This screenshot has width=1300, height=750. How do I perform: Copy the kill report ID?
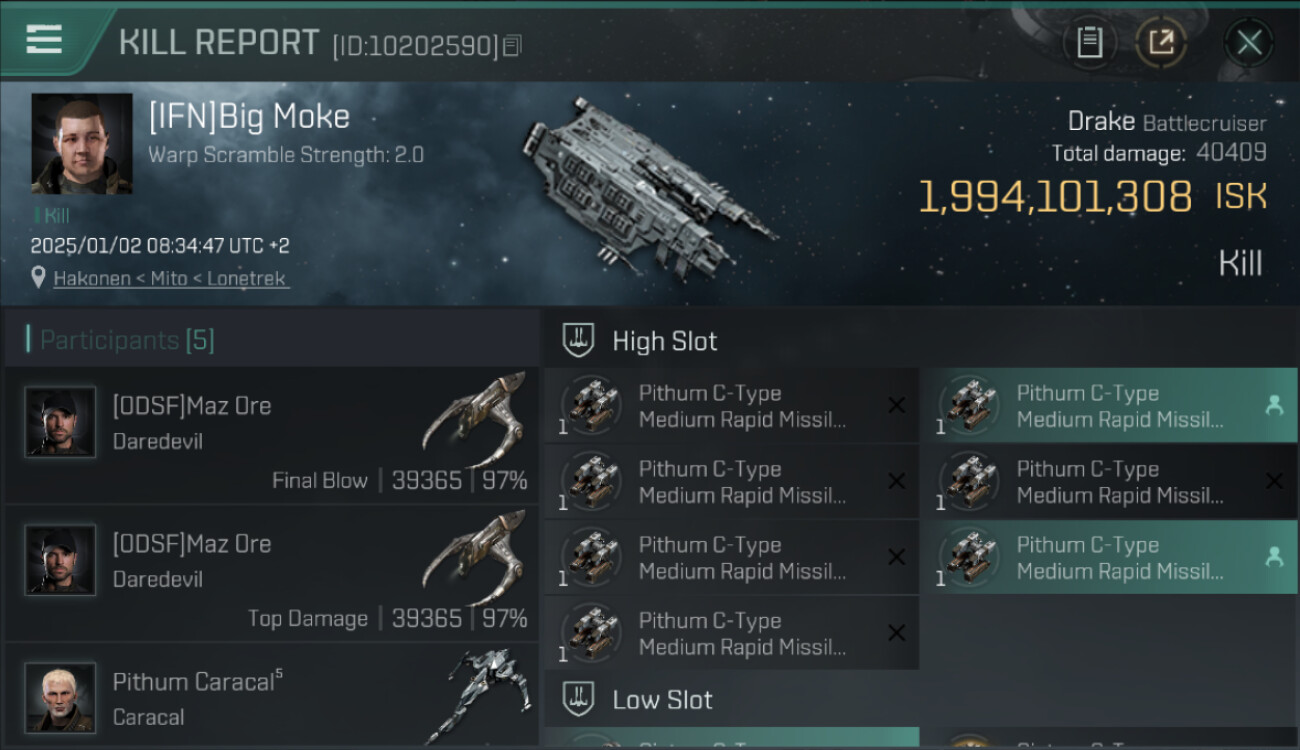coord(512,46)
